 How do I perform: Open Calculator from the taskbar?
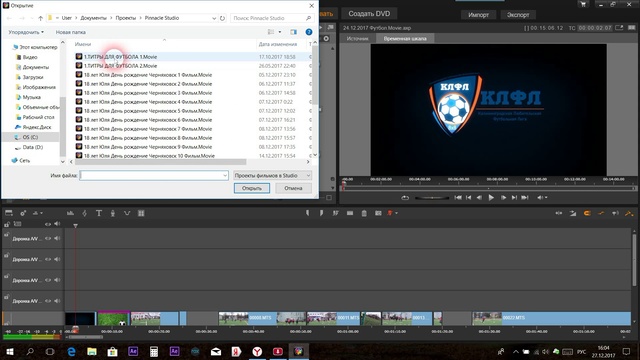point(154,351)
